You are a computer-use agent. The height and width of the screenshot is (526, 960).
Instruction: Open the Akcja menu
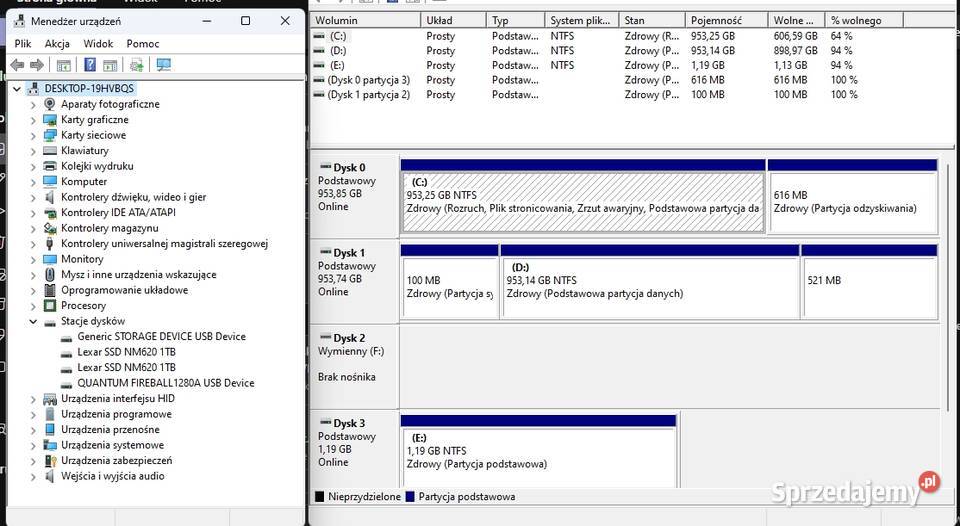pyautogui.click(x=57, y=44)
